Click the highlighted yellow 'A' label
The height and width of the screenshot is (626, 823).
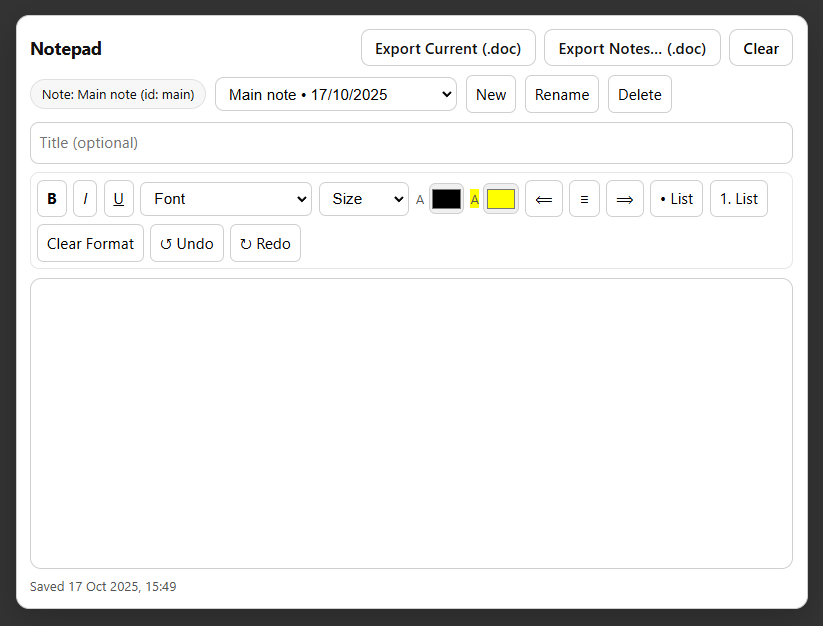click(474, 199)
